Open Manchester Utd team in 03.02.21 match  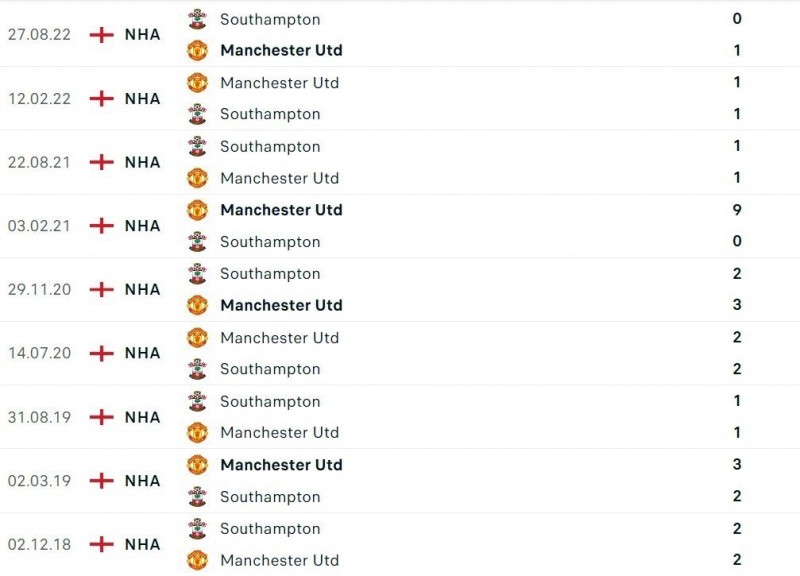coord(281,210)
